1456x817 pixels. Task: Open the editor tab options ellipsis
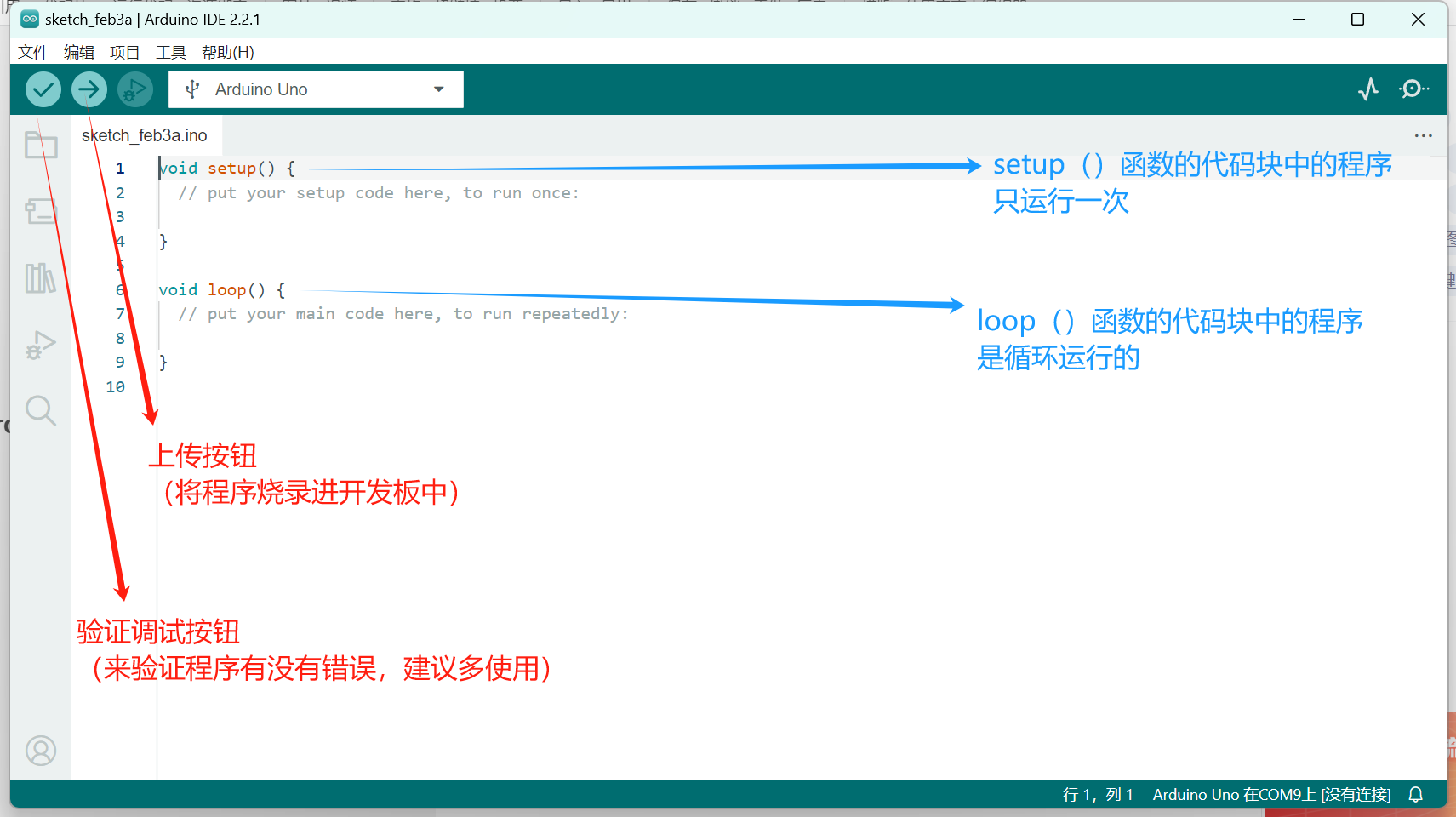point(1424,135)
